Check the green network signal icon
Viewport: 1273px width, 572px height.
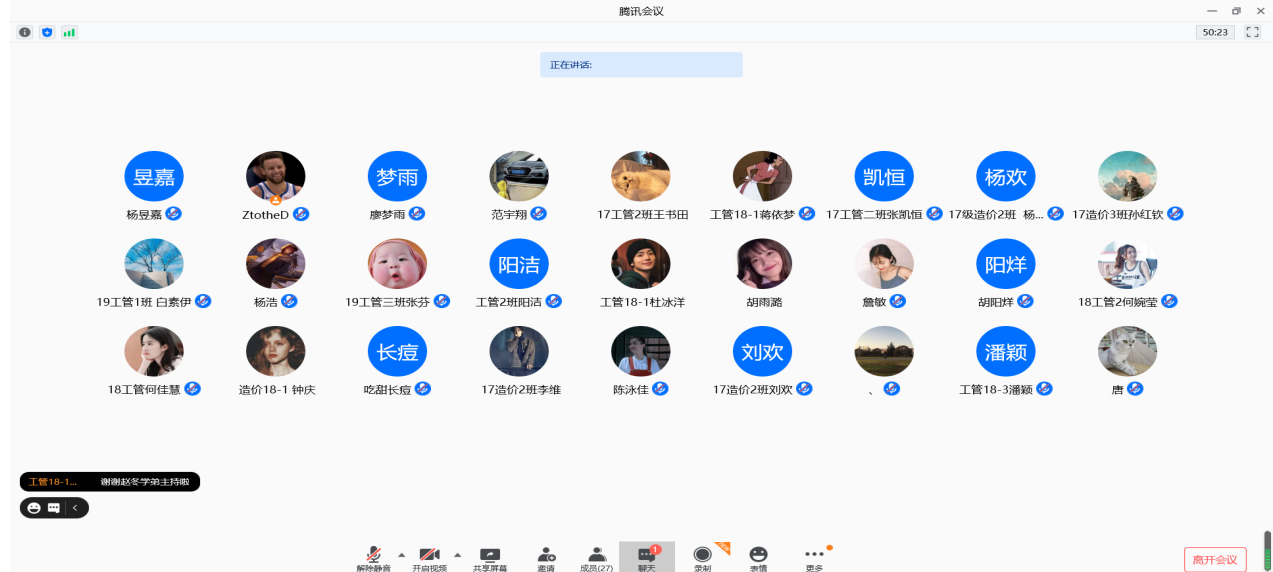[x=69, y=32]
